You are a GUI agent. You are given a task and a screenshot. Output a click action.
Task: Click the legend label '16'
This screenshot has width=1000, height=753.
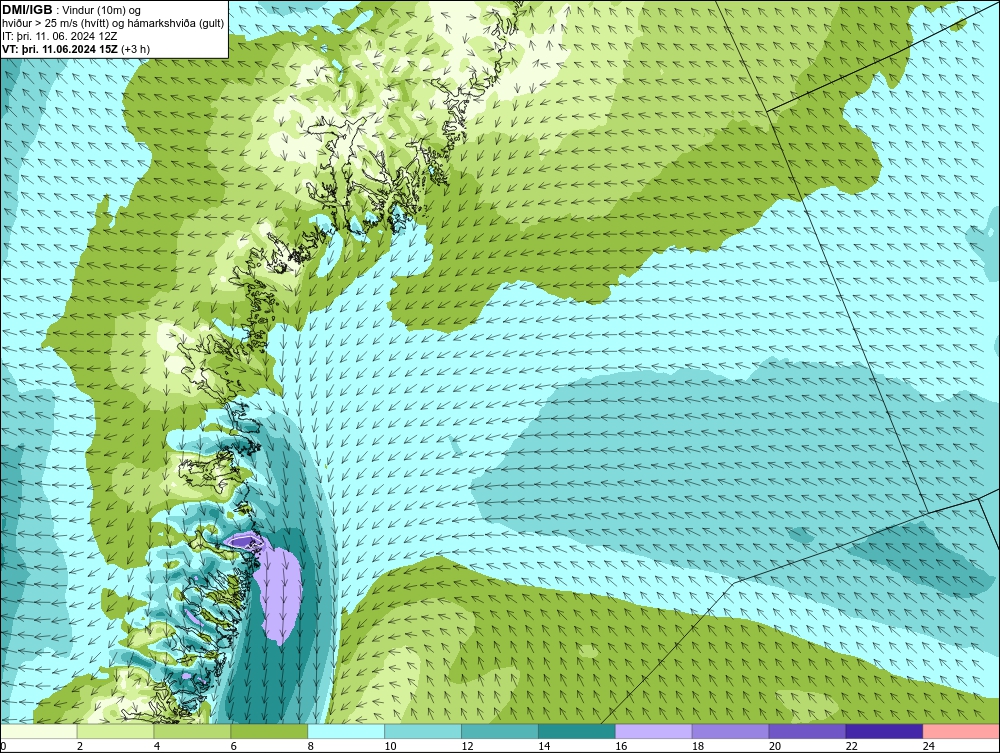[621, 746]
